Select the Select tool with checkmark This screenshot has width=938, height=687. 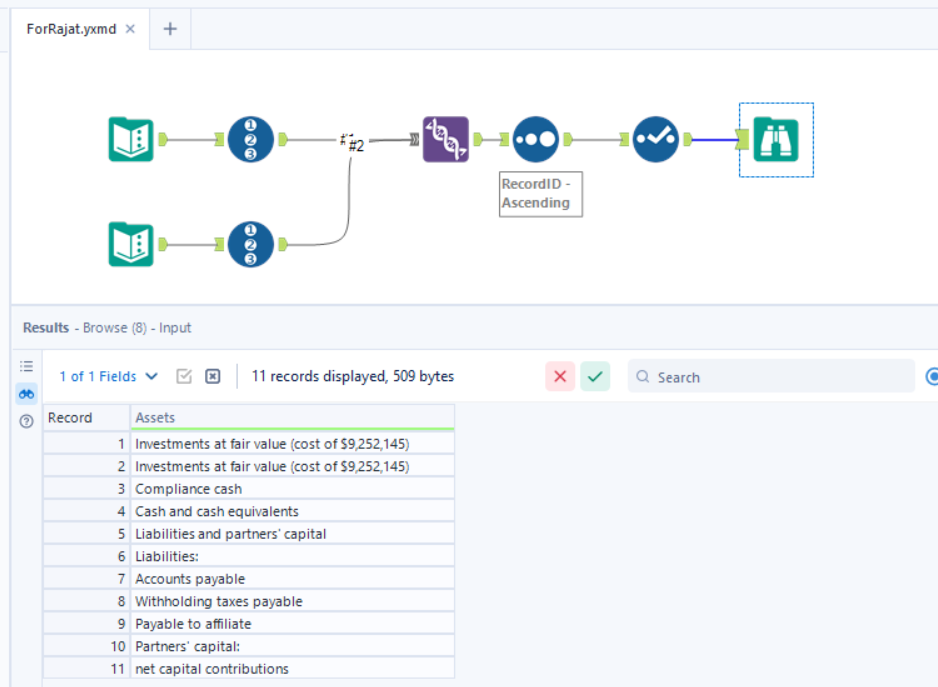click(x=656, y=139)
